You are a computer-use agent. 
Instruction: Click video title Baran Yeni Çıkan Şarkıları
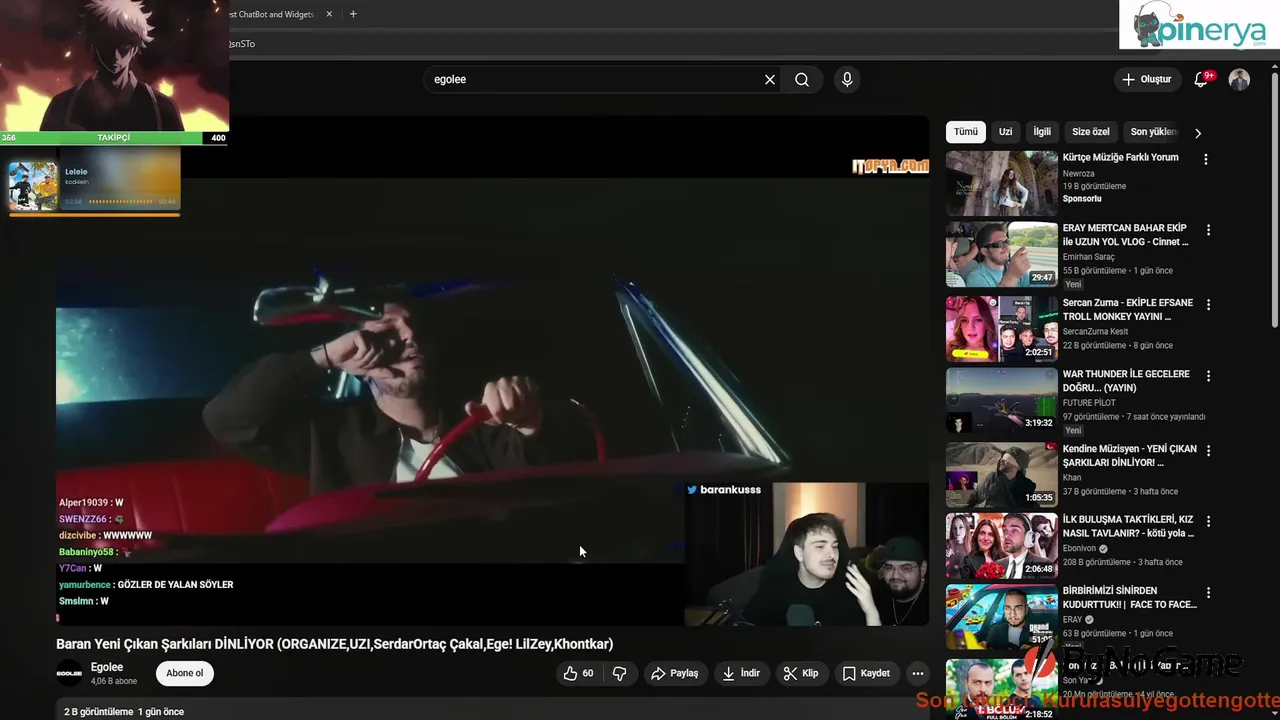(334, 644)
